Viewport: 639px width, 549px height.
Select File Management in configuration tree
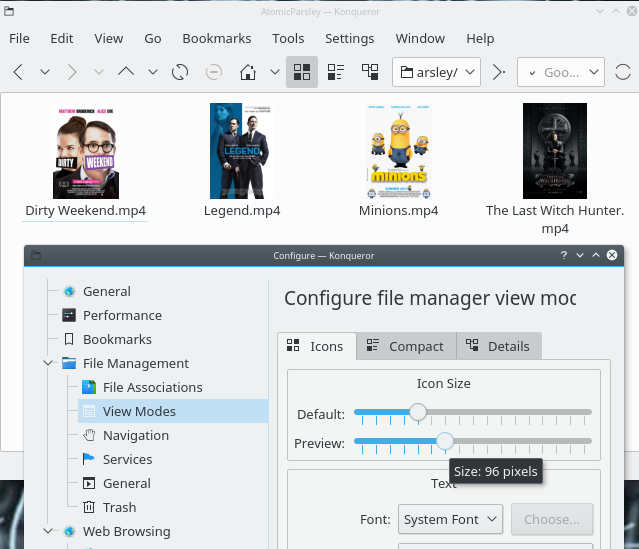136,363
